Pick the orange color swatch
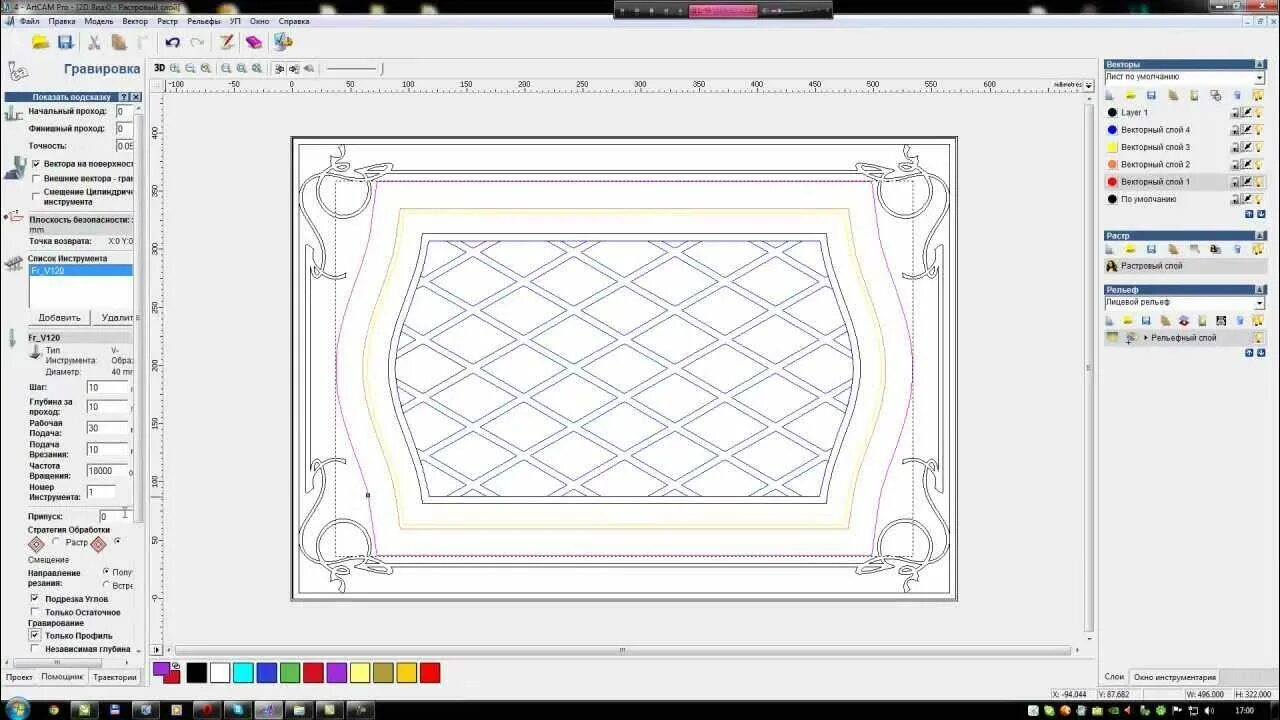The image size is (1280, 720). coord(406,673)
